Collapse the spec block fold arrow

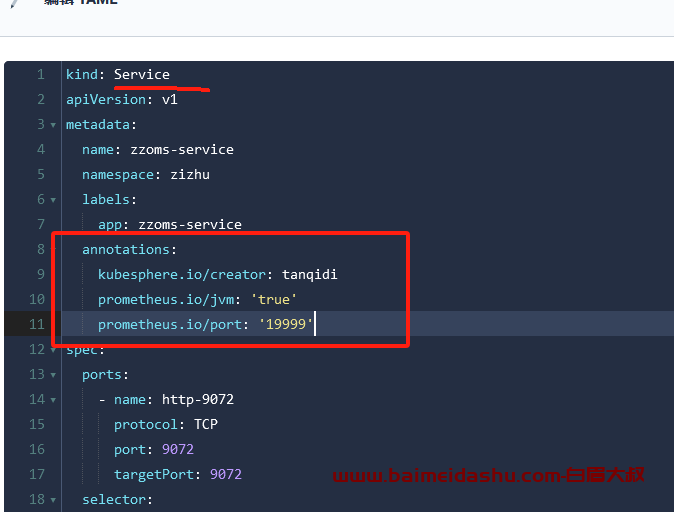tap(53, 350)
